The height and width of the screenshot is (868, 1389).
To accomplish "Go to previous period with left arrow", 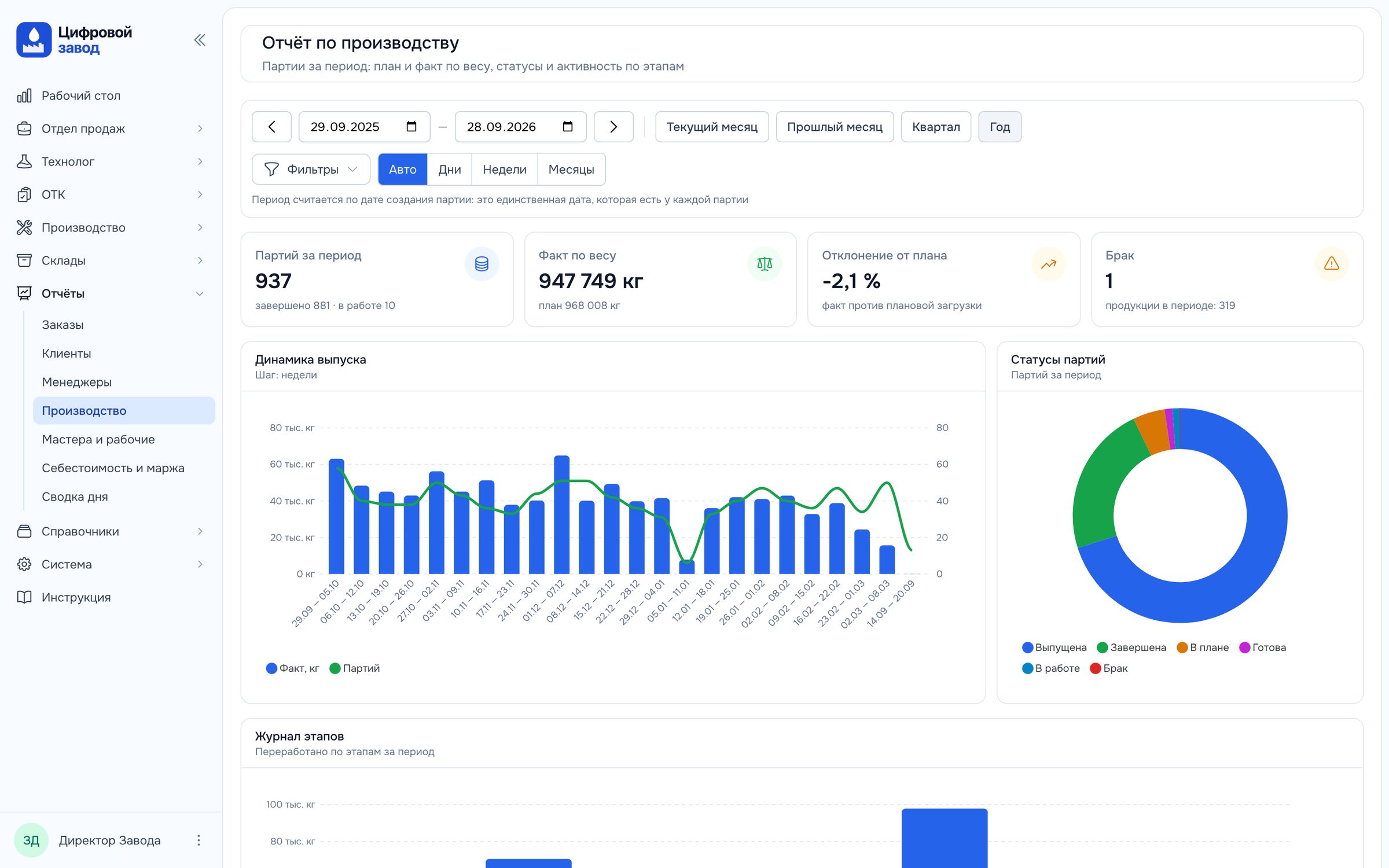I will pyautogui.click(x=271, y=127).
